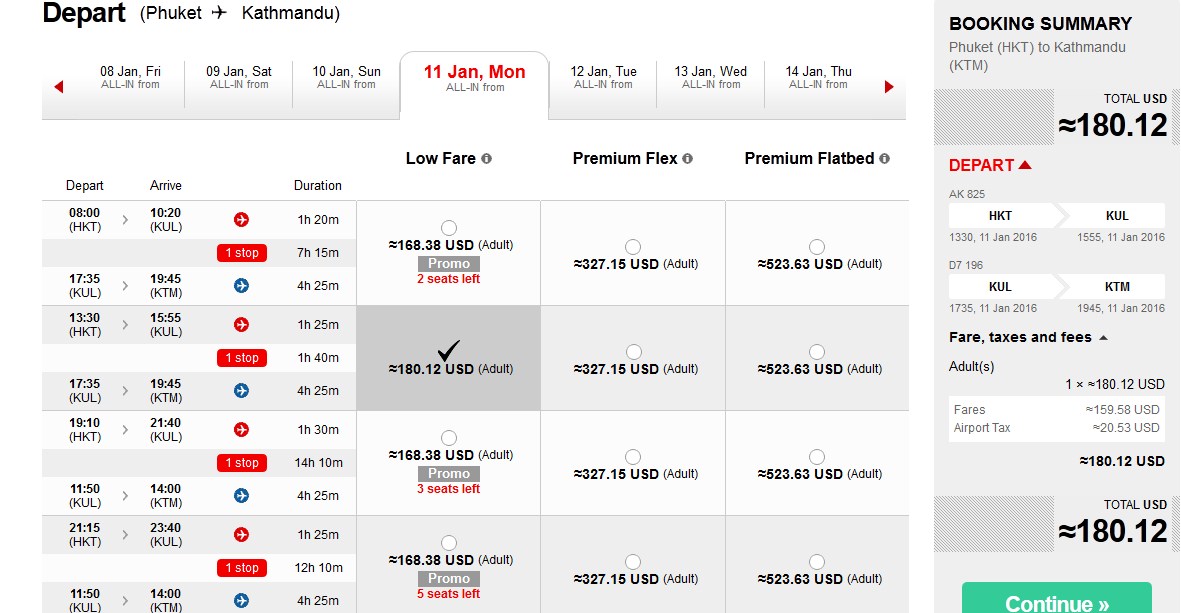Click the 1 stop badge for 21:15 flight
The width and height of the screenshot is (1181, 613).
tap(241, 568)
